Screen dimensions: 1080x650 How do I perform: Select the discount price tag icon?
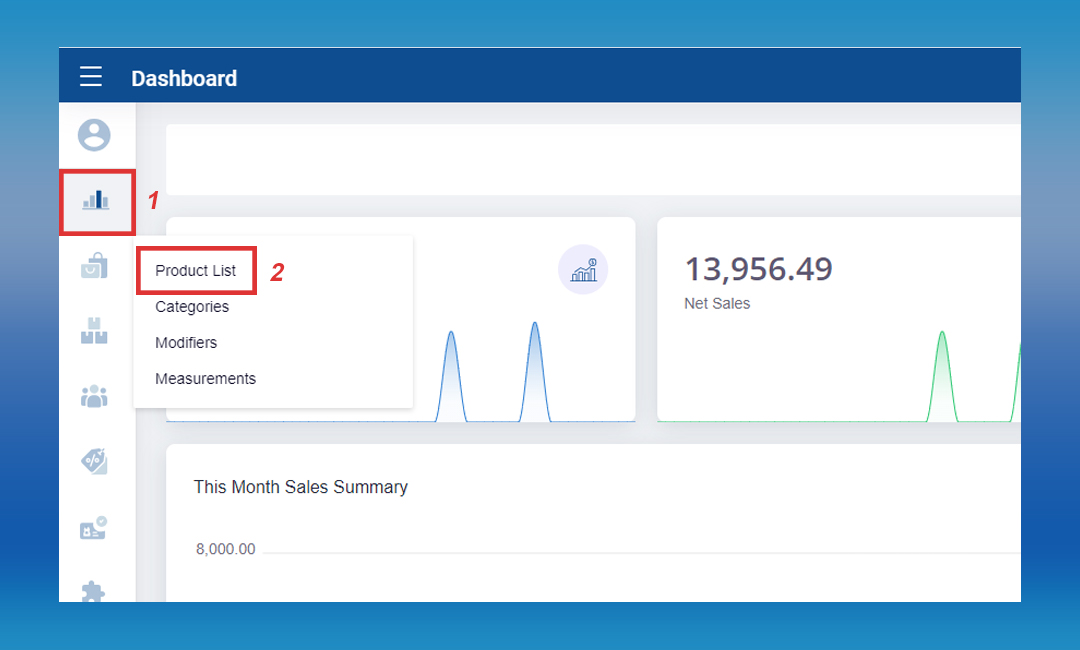(94, 461)
